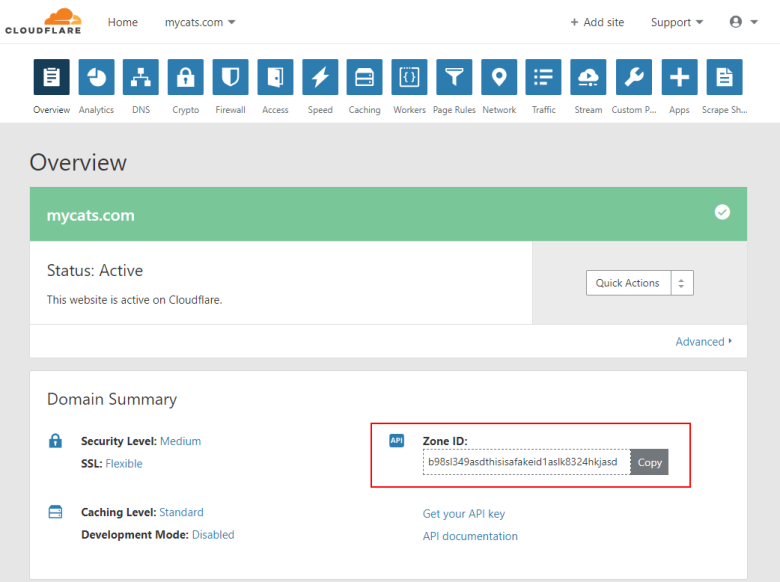
Task: Open the Access door icon
Action: (275, 77)
